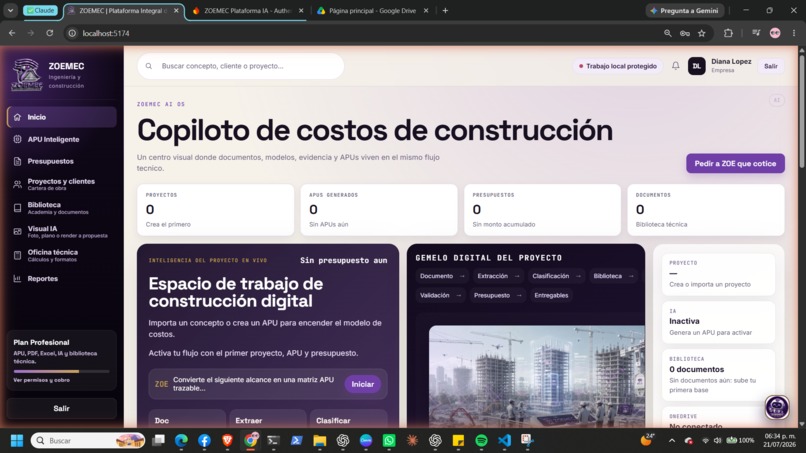Image resolution: width=806 pixels, height=453 pixels.
Task: Open notifications bell icon
Action: [675, 66]
